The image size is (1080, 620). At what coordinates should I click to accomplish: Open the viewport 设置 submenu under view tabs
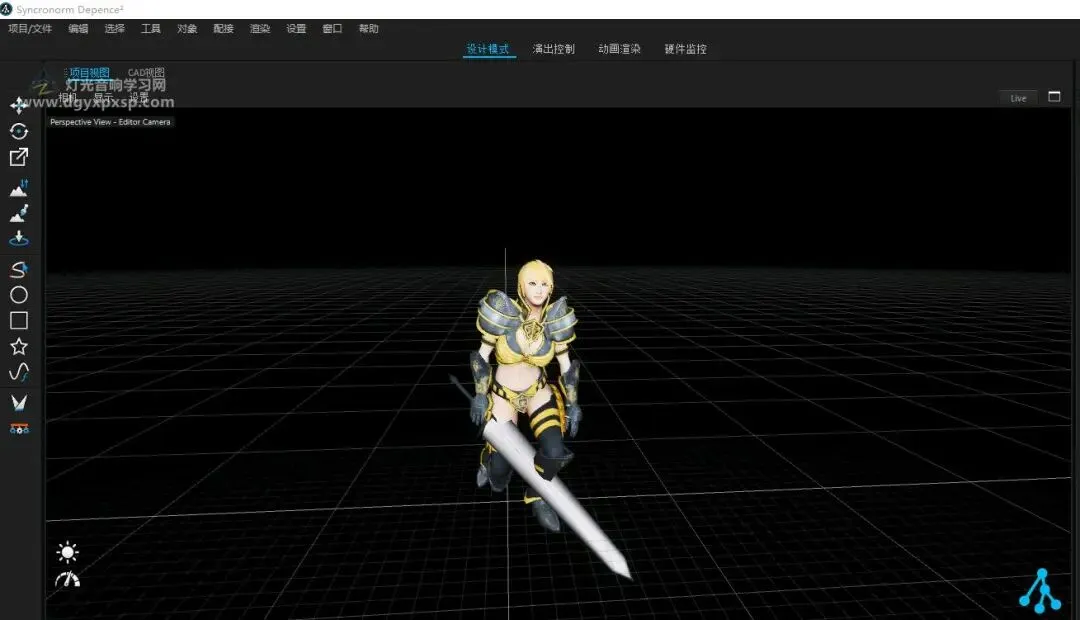(138, 97)
